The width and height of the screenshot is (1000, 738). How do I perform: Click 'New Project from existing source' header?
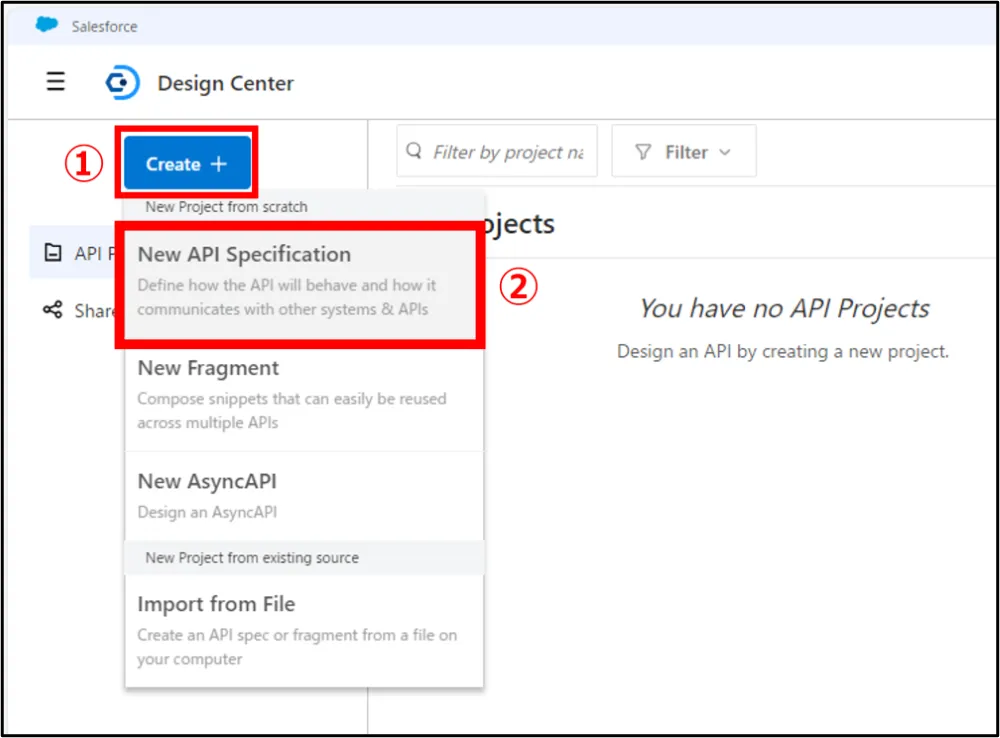click(252, 557)
